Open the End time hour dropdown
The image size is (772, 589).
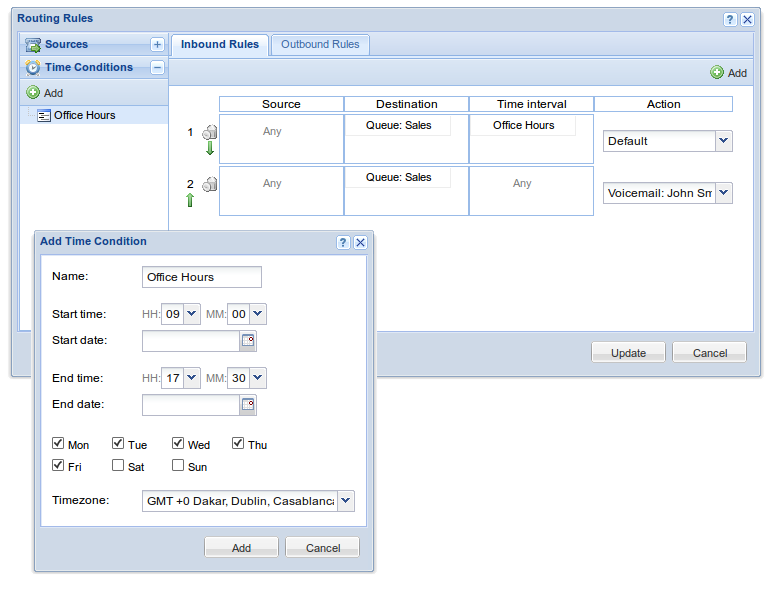pos(192,378)
